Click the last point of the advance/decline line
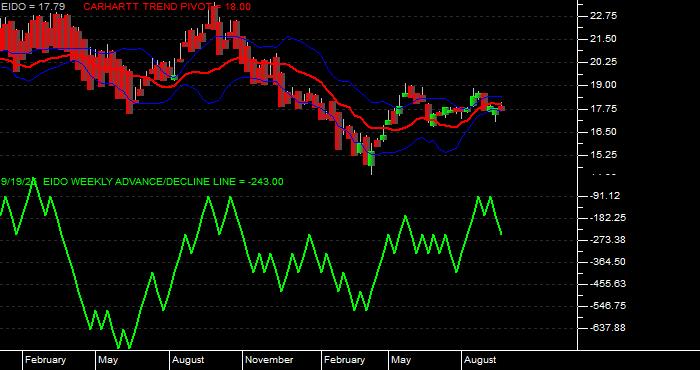The width and height of the screenshot is (700, 370). (x=501, y=233)
